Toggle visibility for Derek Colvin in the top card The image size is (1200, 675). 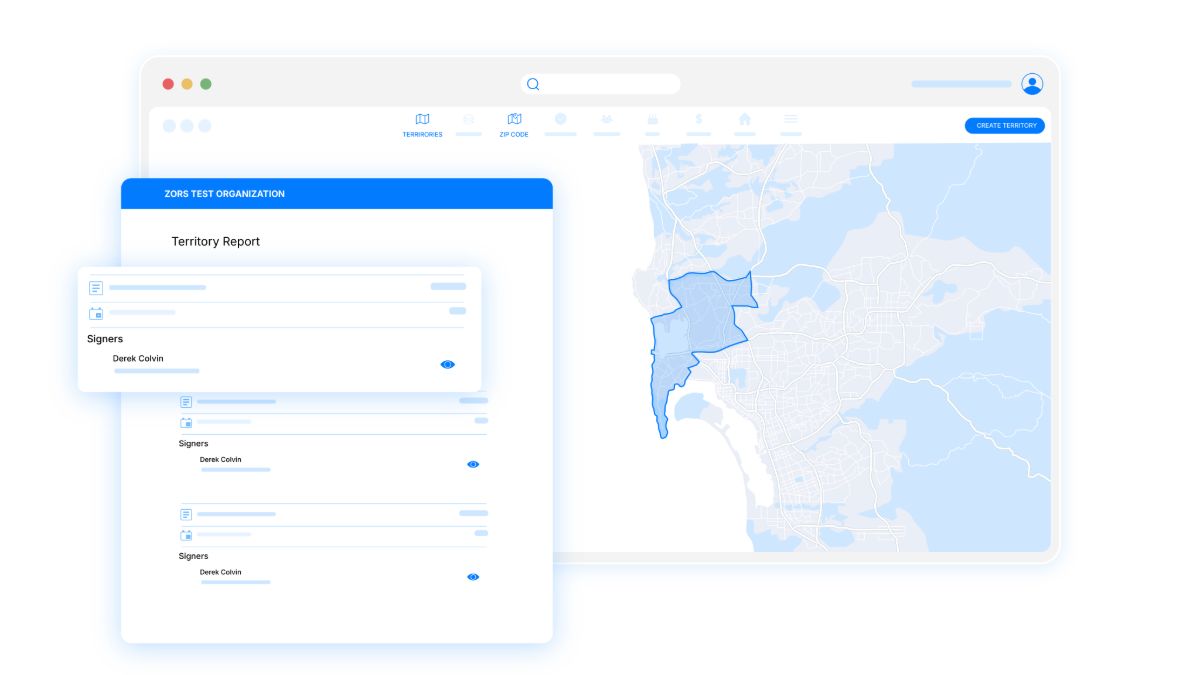coord(447,363)
